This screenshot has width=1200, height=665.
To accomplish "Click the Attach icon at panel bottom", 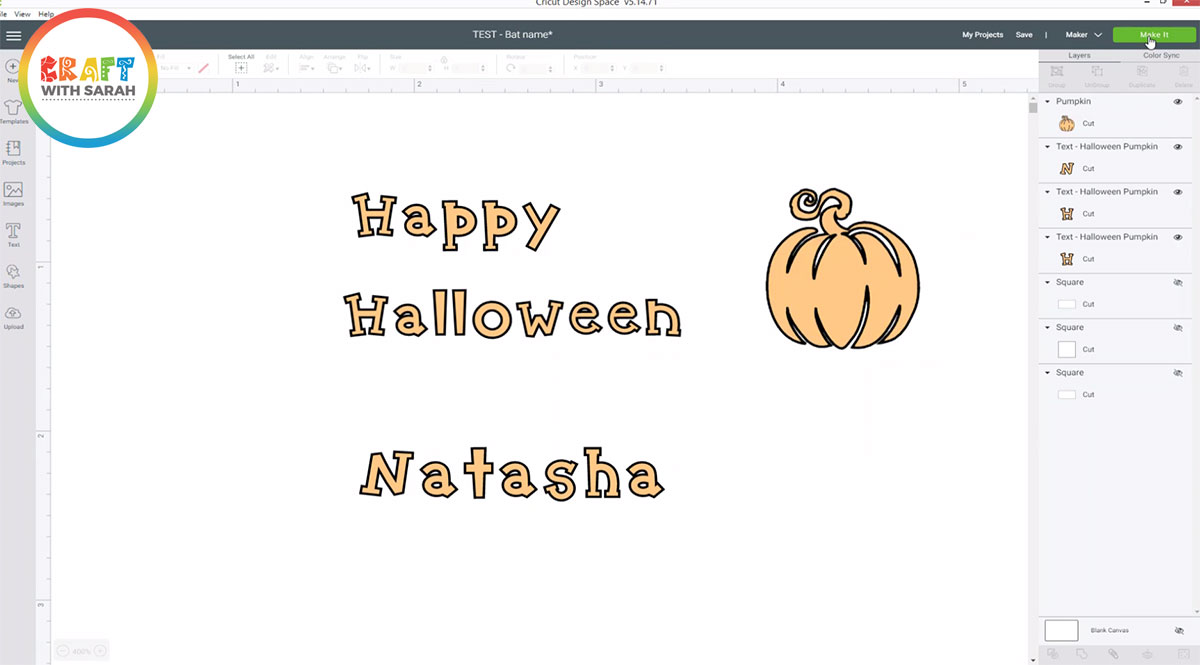I will [x=1113, y=654].
